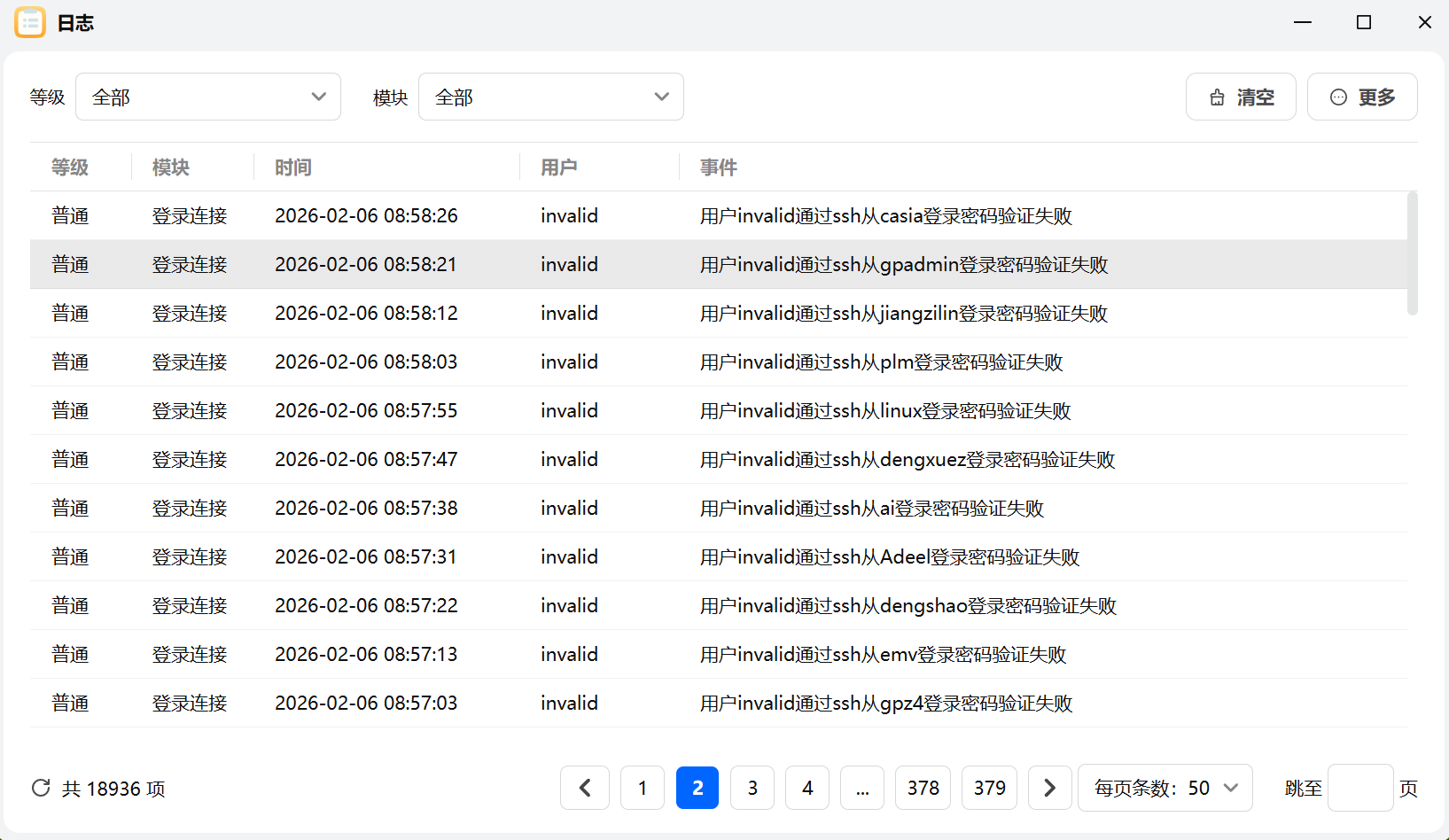Click the 模块 column header
The image size is (1449, 840).
(x=171, y=167)
